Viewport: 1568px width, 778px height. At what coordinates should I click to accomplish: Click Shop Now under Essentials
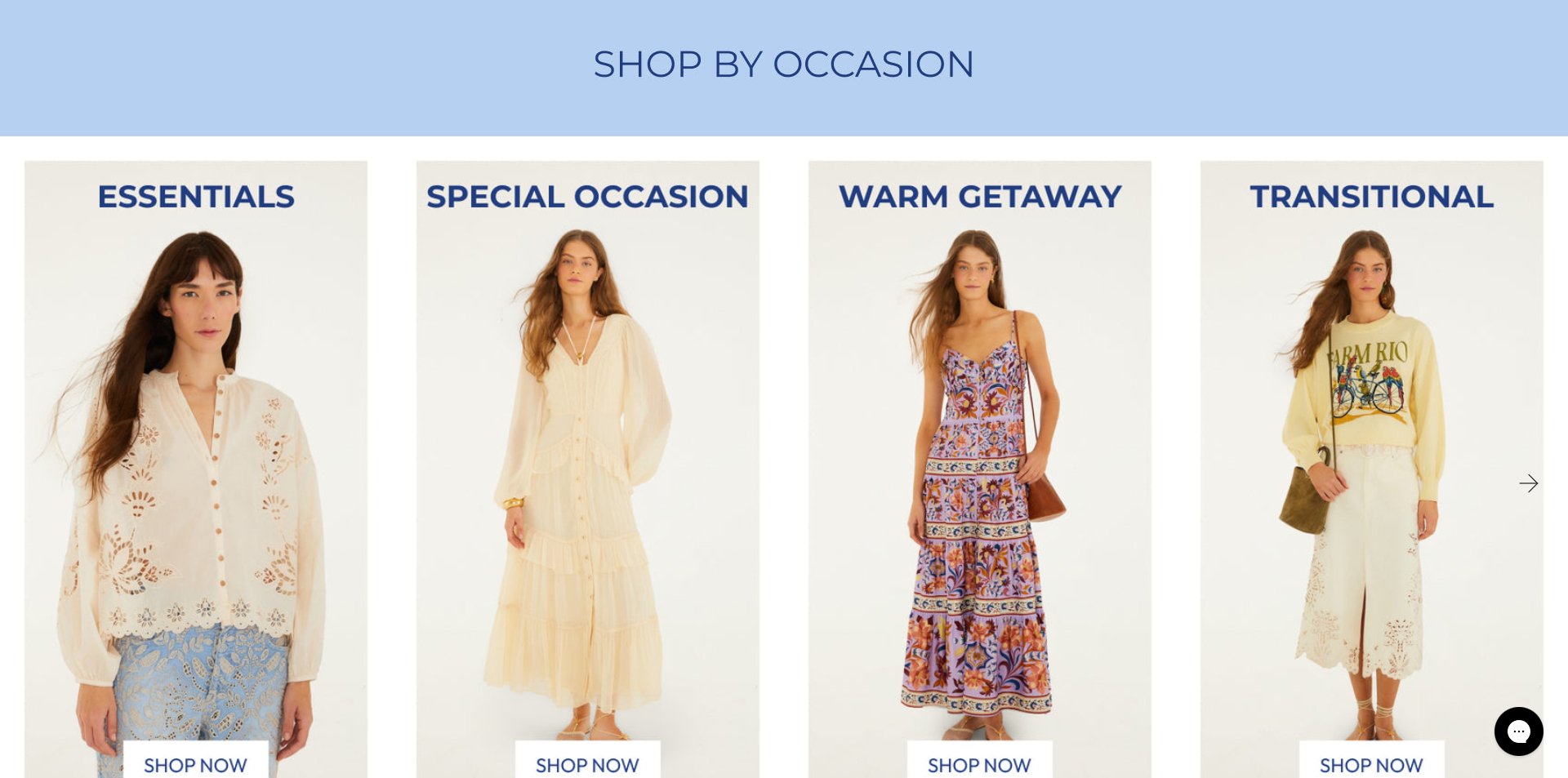coord(196,761)
